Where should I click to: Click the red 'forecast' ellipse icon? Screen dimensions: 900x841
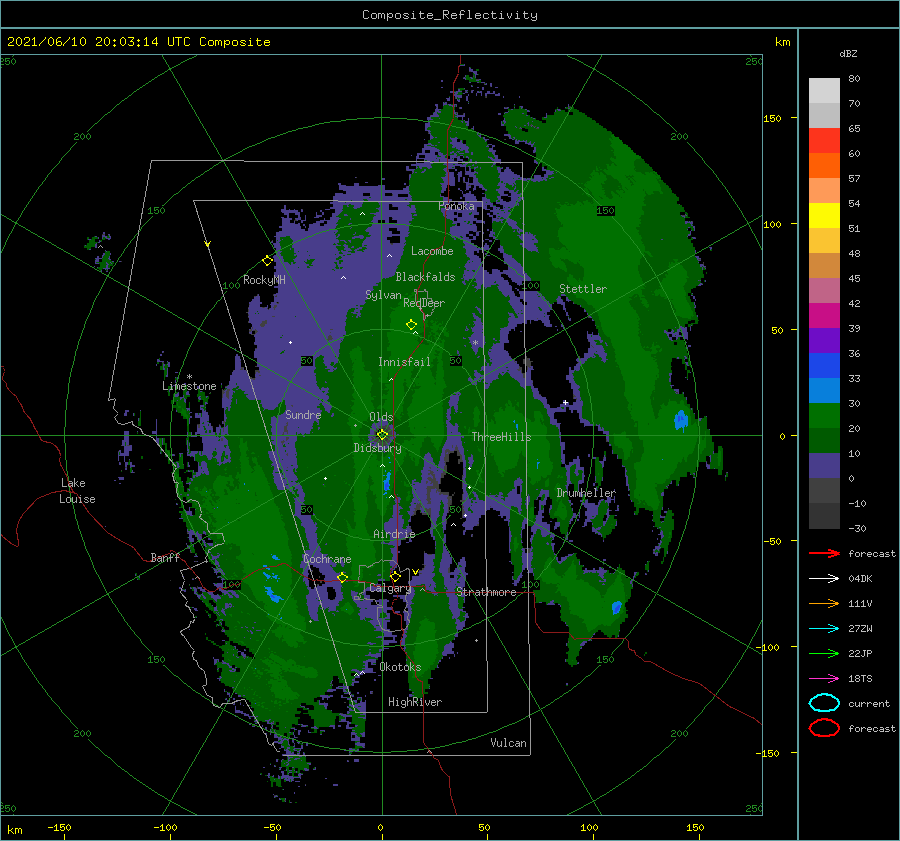click(824, 728)
